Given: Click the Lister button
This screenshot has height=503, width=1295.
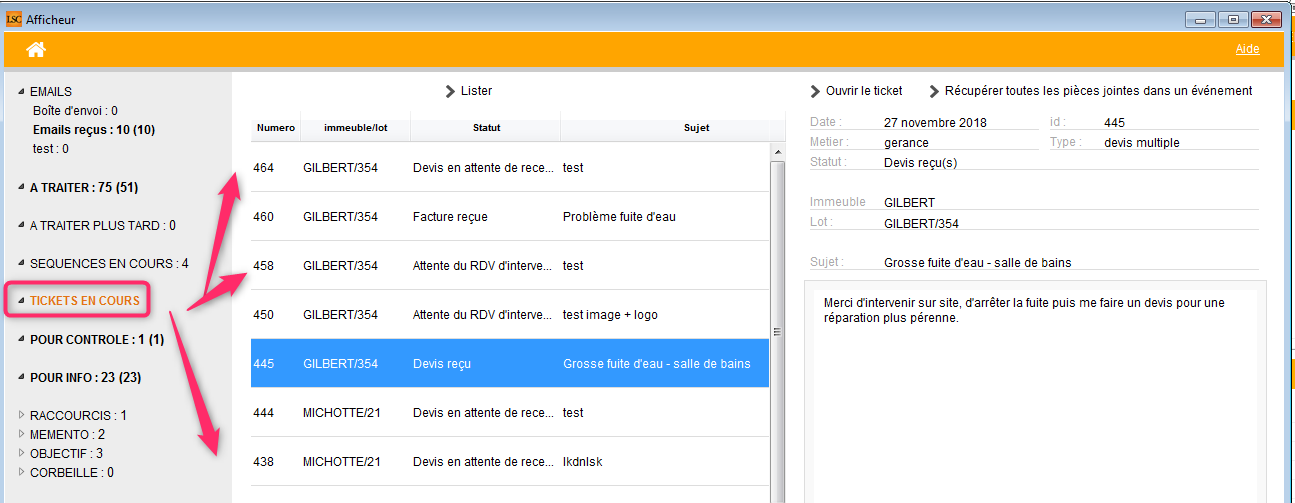Looking at the screenshot, I should pos(476,91).
